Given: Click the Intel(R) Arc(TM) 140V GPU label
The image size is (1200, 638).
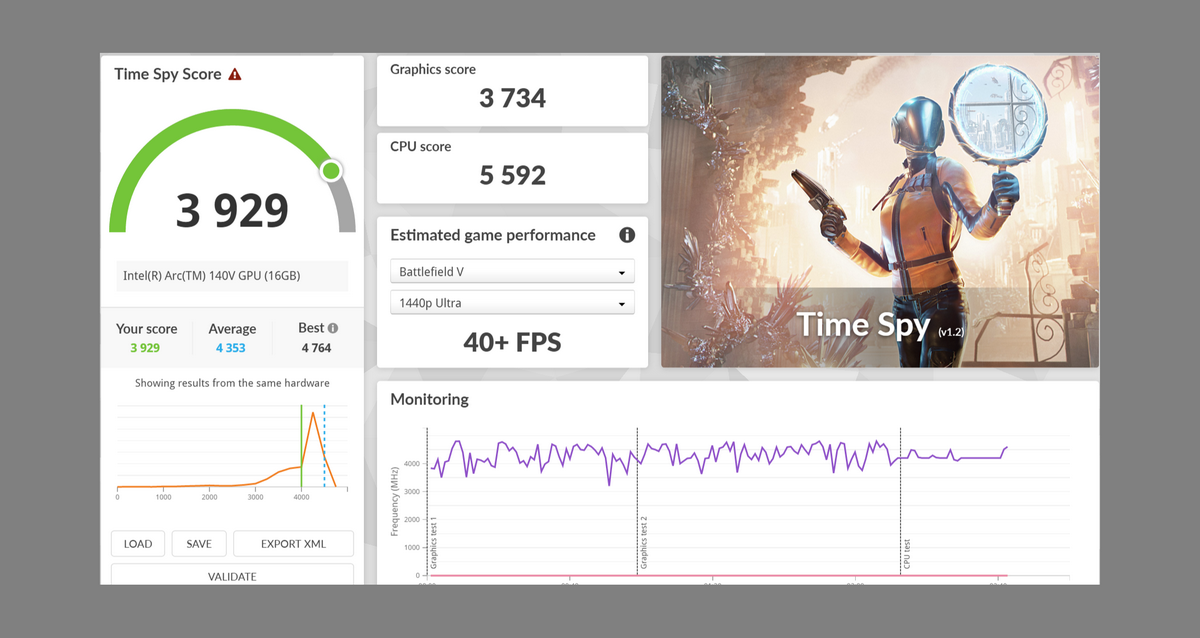Looking at the screenshot, I should [x=211, y=276].
